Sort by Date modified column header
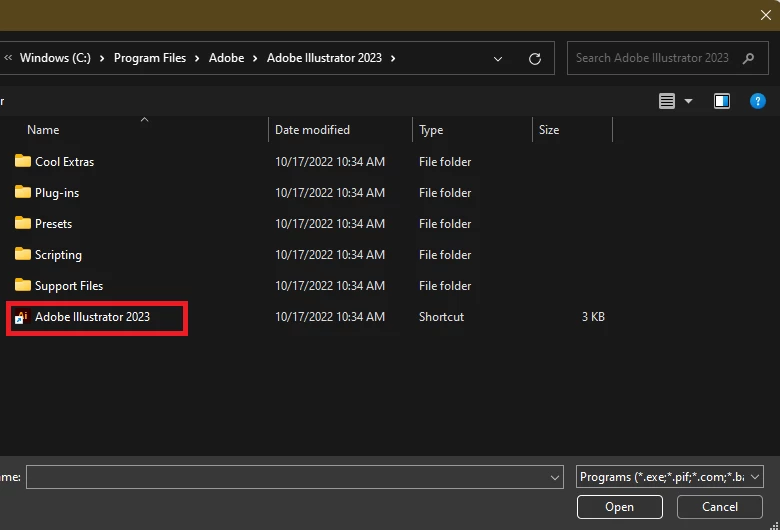 point(312,130)
